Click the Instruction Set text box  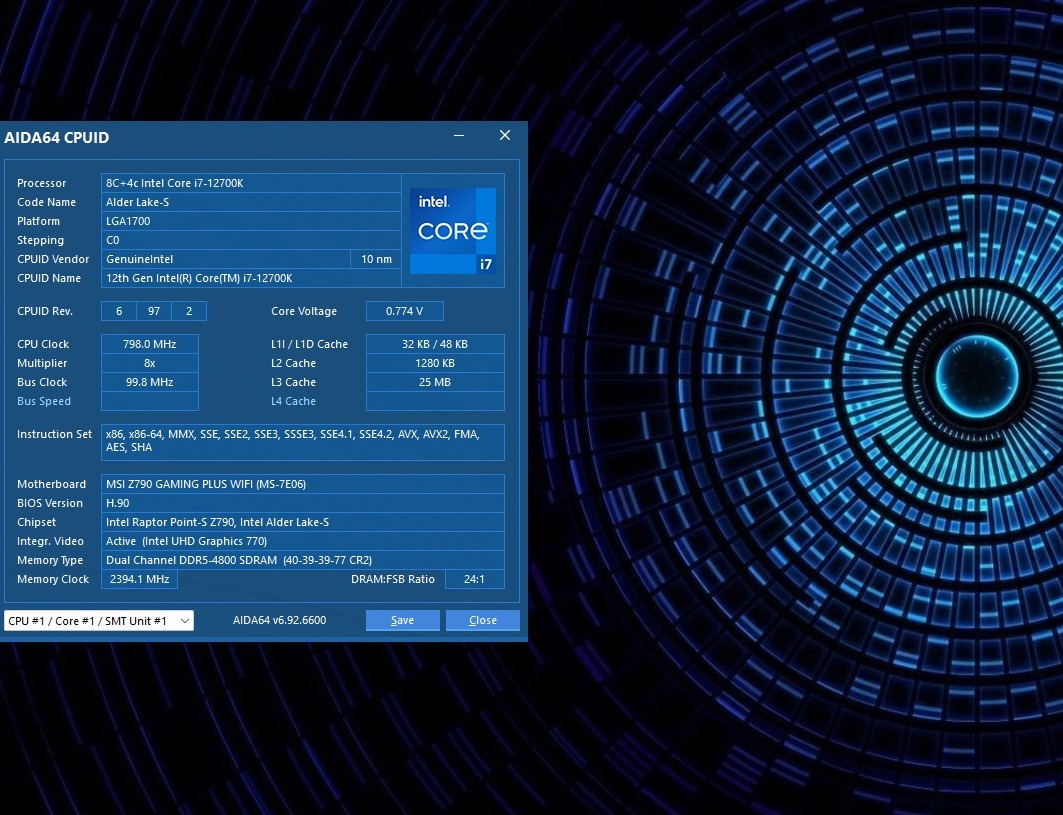[x=303, y=441]
